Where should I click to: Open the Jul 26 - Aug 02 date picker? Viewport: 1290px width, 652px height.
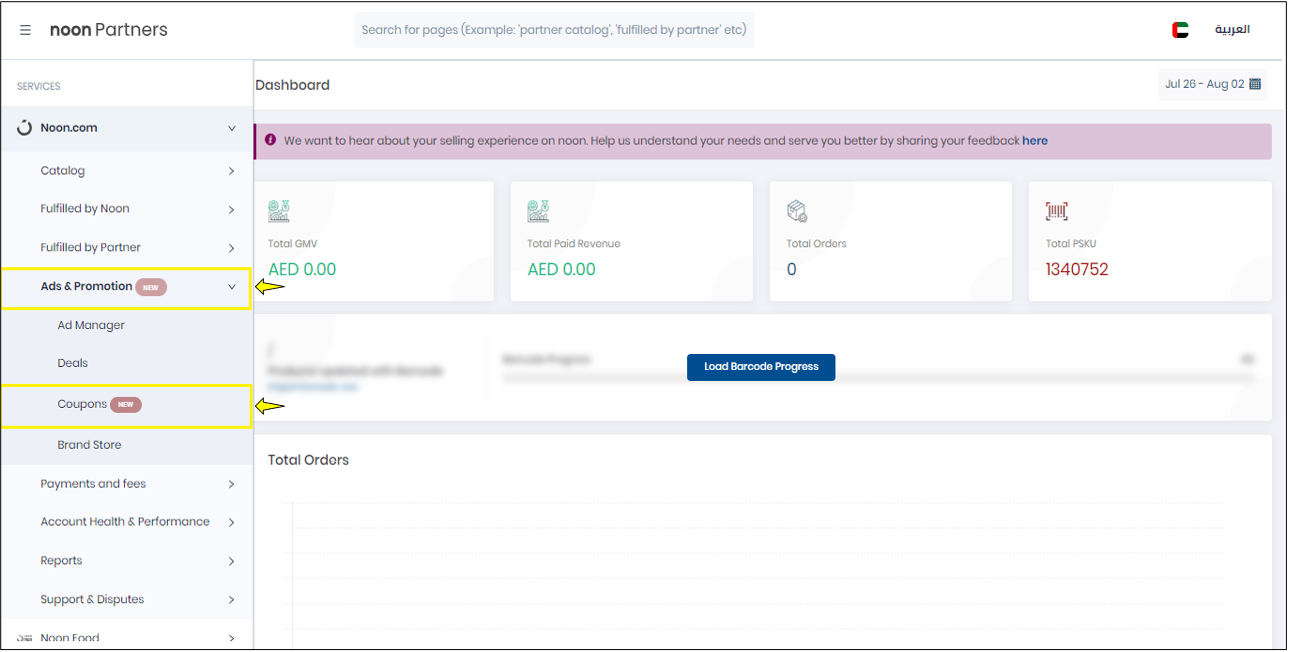[x=1212, y=85]
